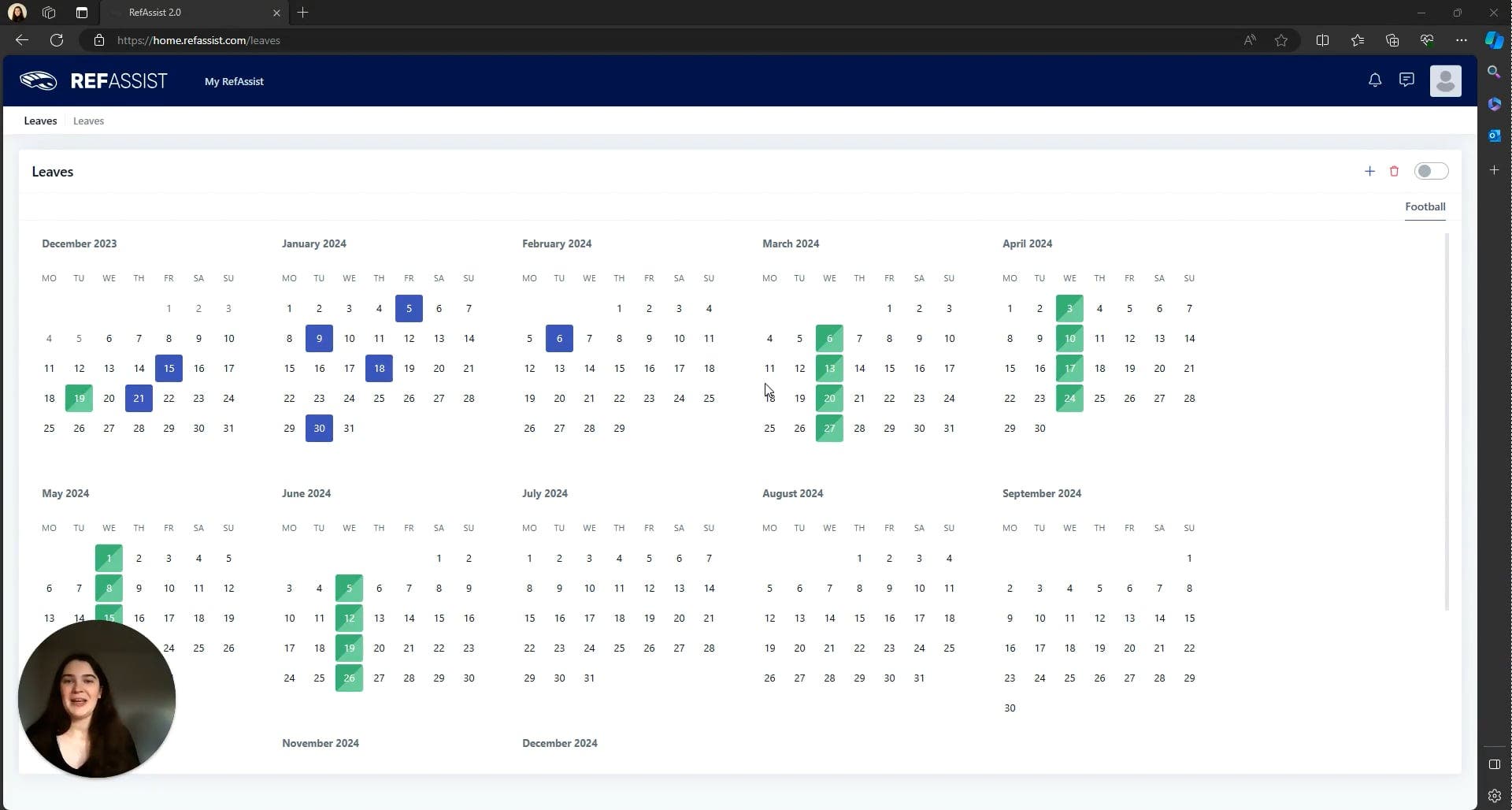Image resolution: width=1512 pixels, height=810 pixels.
Task: Click the user profile avatar
Action: point(1445,81)
